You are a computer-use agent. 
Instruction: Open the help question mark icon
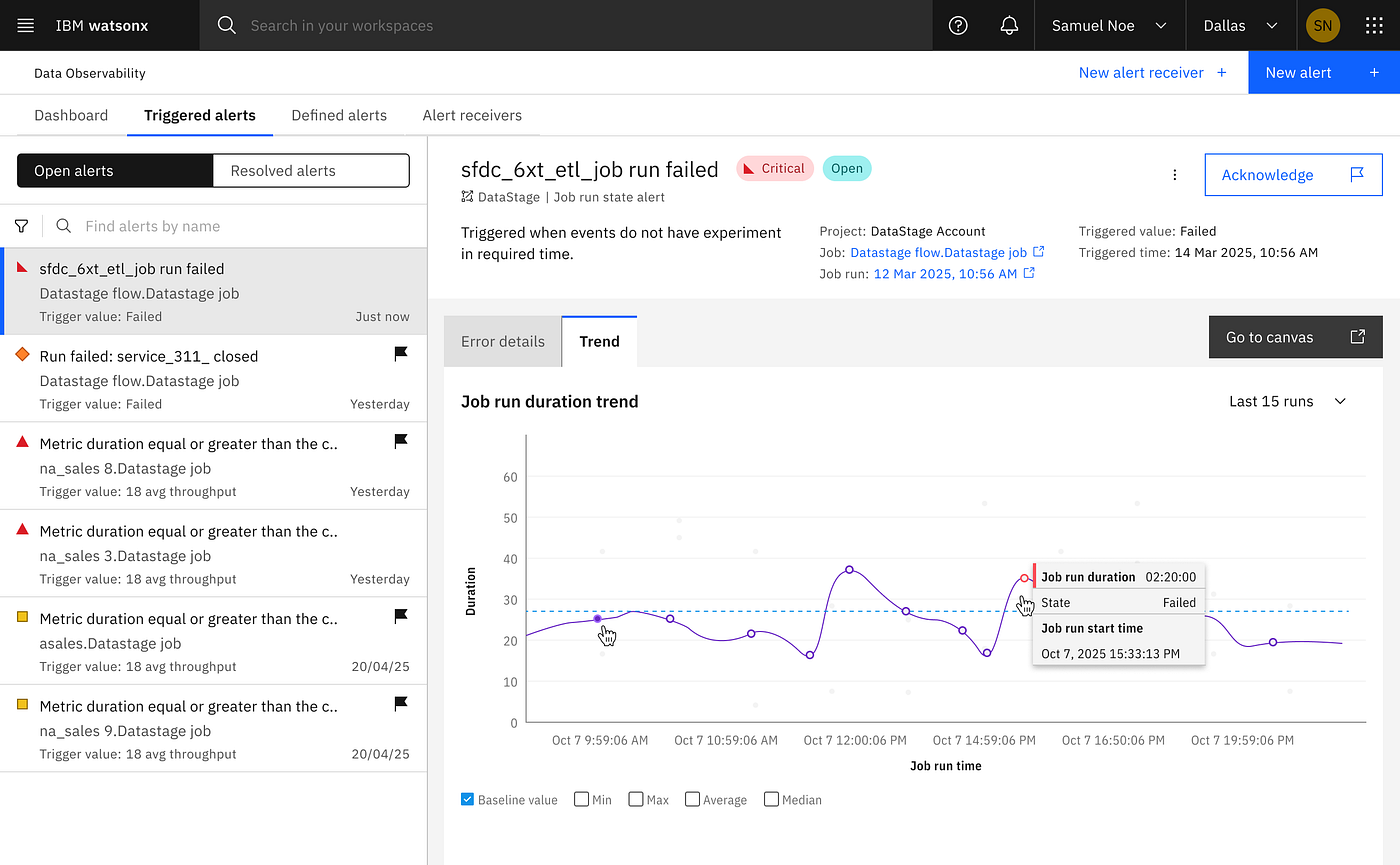[958, 25]
